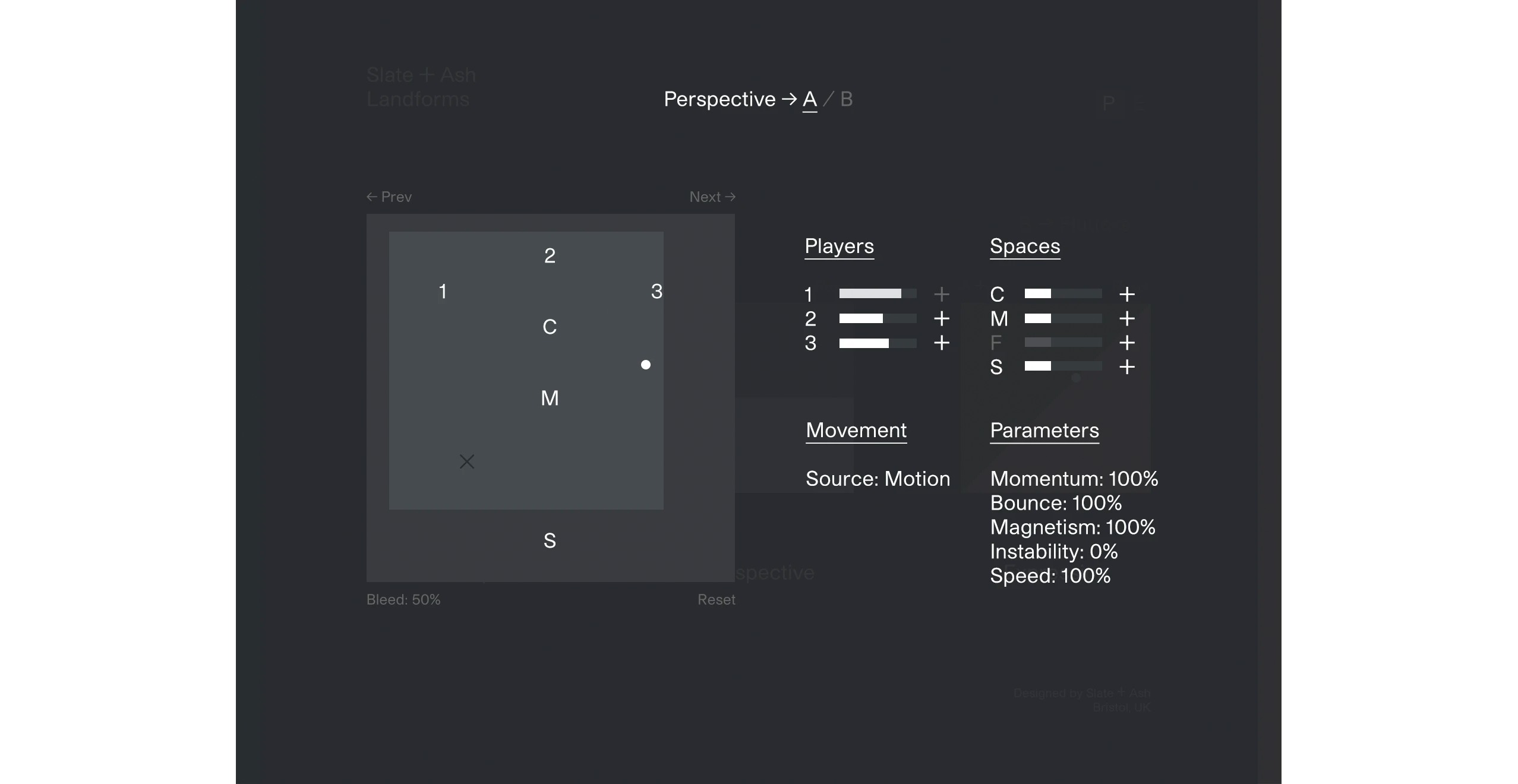Toggle the dimmed F space label

[x=996, y=343]
